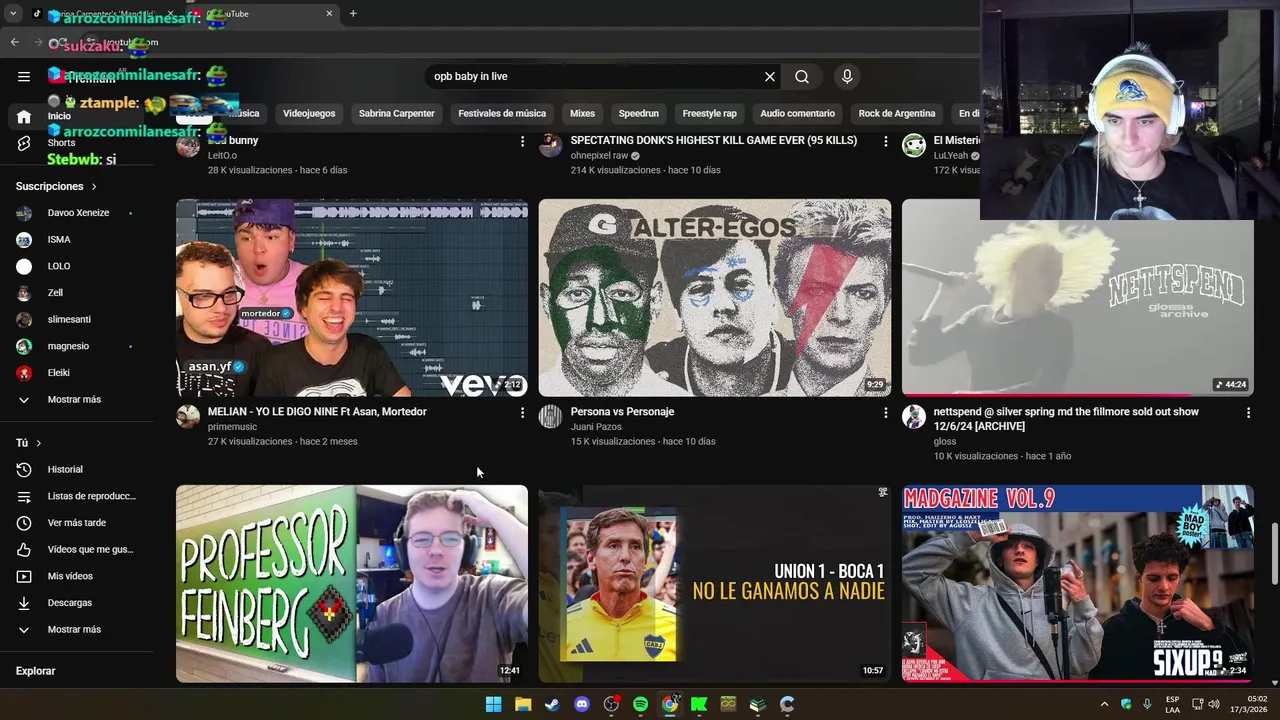Image resolution: width=1280 pixels, height=720 pixels.
Task: Go to Inicio in the sidebar
Action: 59,116
